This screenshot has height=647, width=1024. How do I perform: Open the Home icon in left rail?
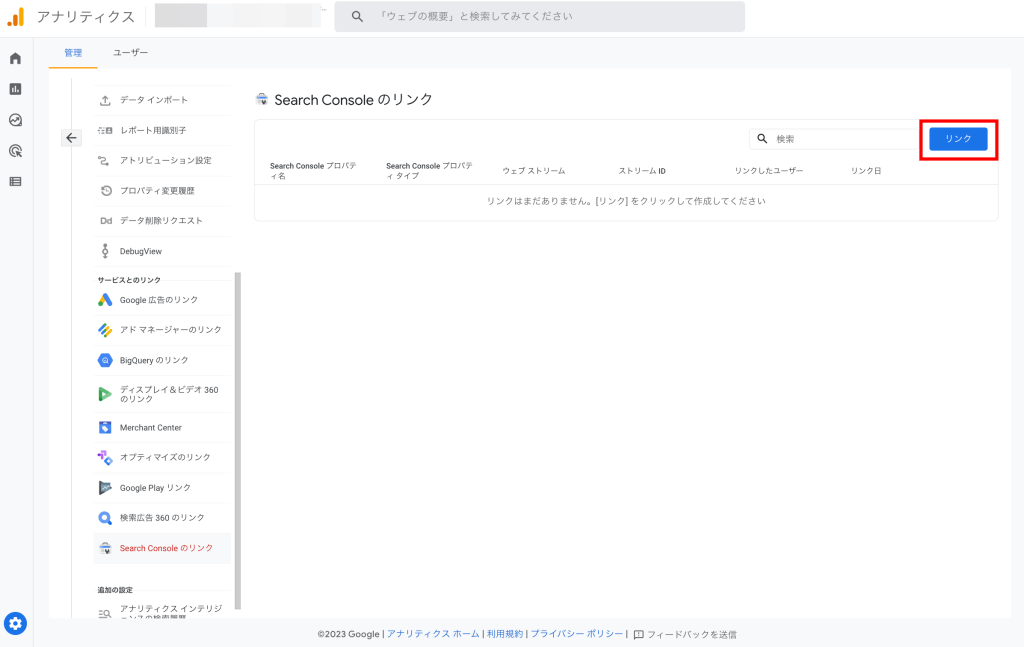[16, 59]
